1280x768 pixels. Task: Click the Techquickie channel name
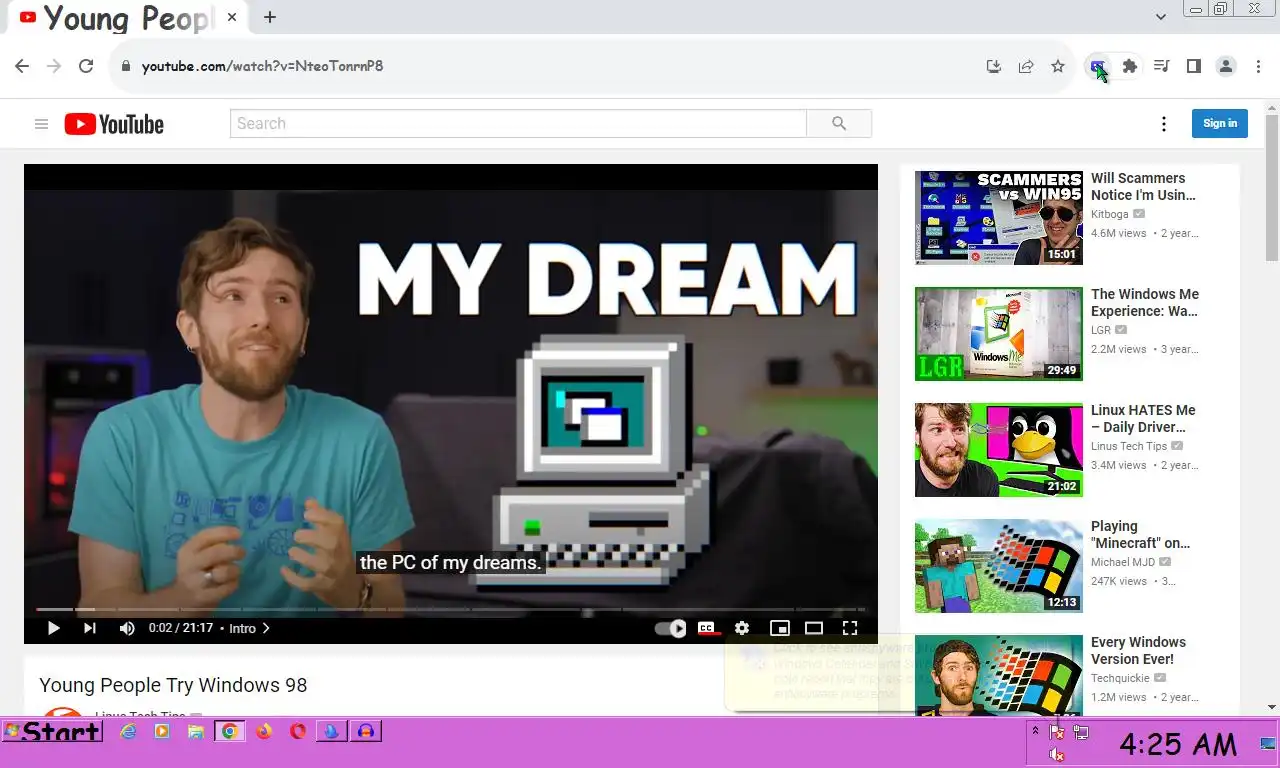[1121, 678]
